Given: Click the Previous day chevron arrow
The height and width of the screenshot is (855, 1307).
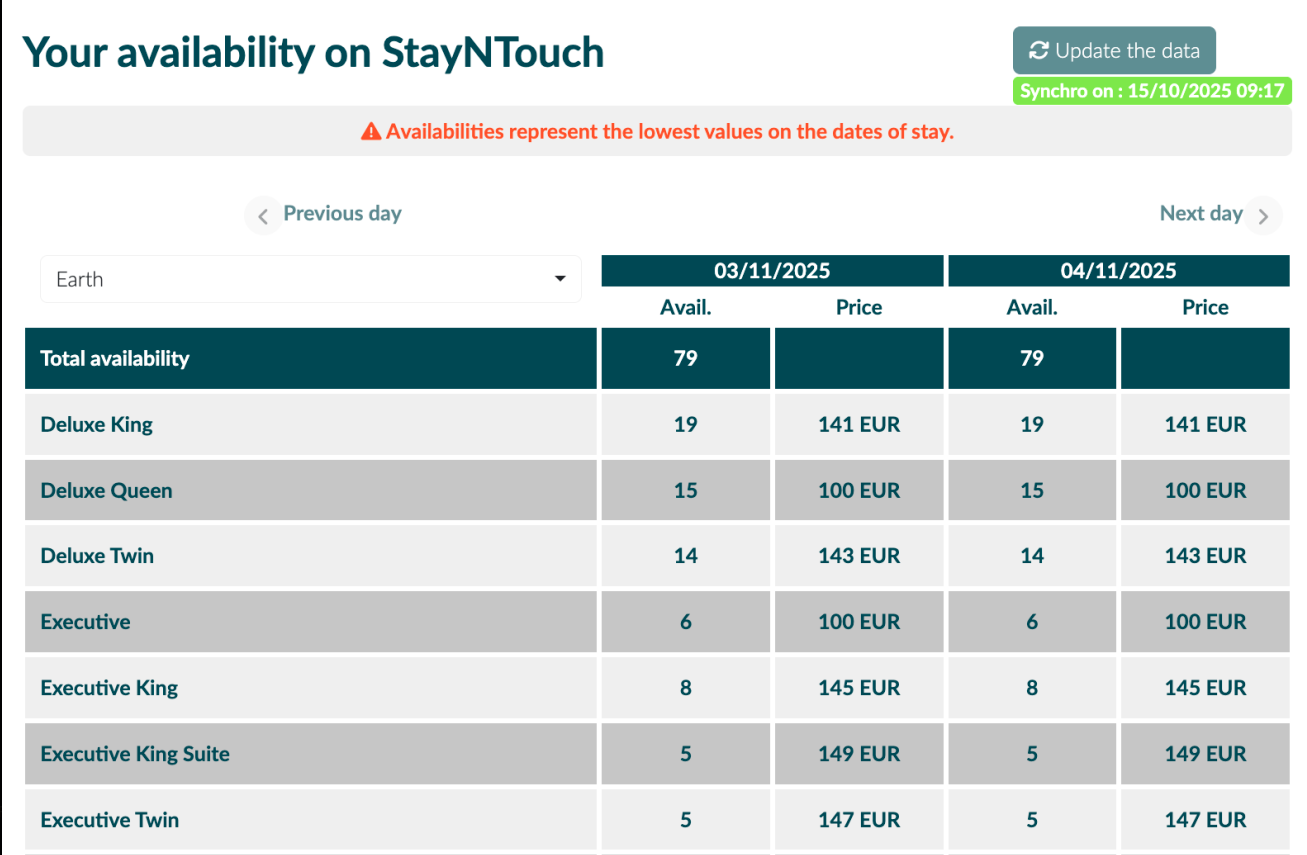Looking at the screenshot, I should (263, 215).
